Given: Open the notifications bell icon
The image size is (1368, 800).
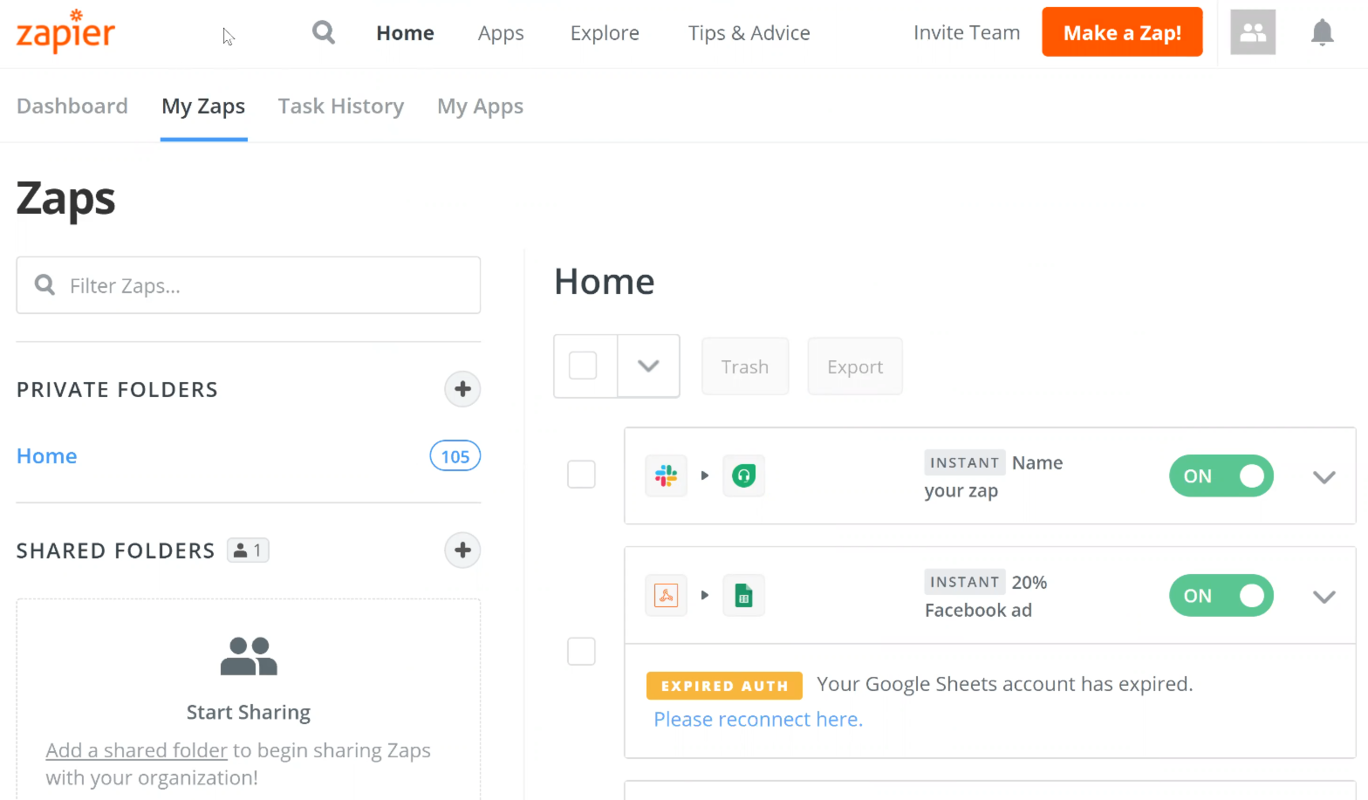Looking at the screenshot, I should [x=1322, y=33].
